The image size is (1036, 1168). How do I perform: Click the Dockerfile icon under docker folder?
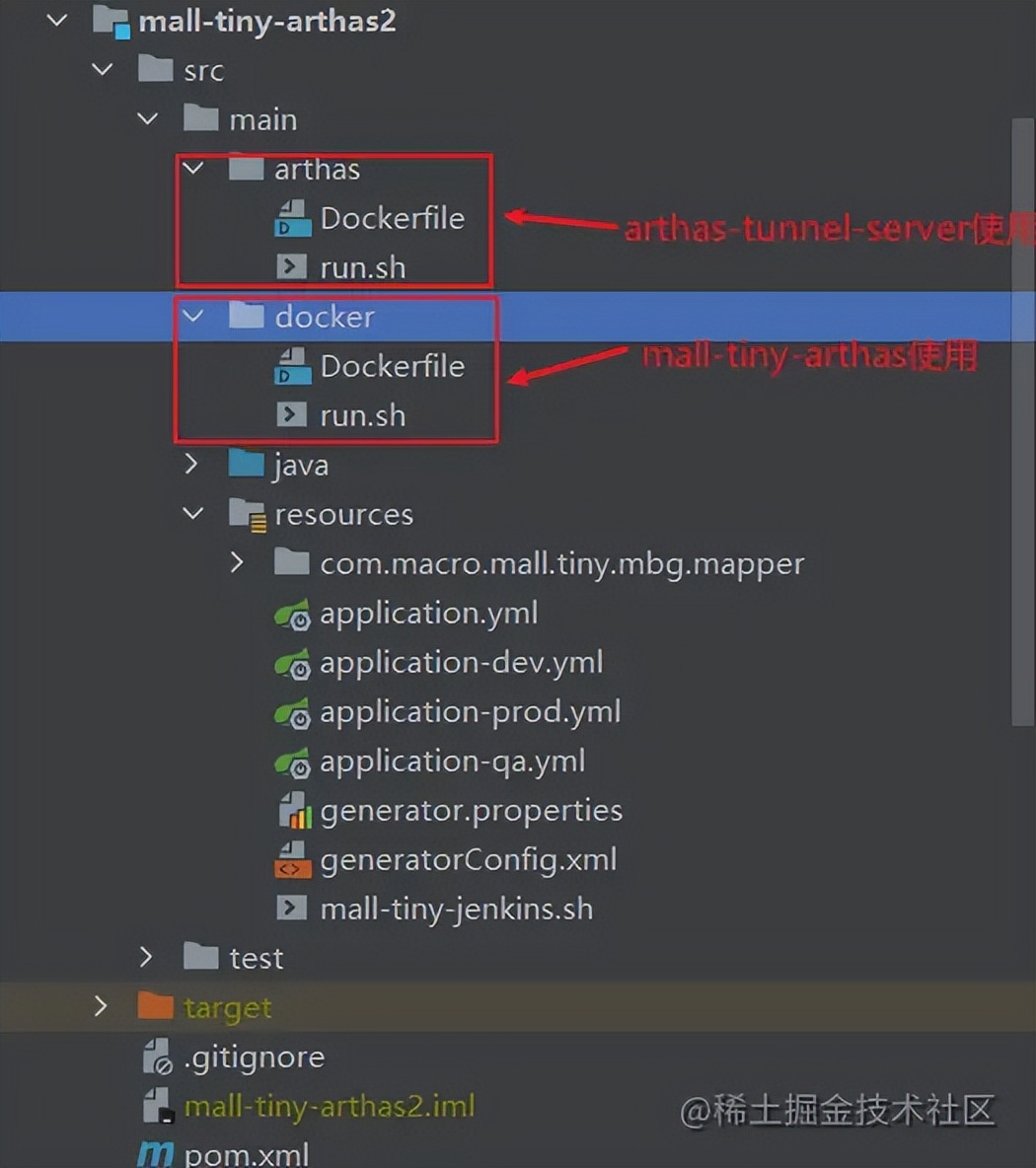pyautogui.click(x=292, y=366)
